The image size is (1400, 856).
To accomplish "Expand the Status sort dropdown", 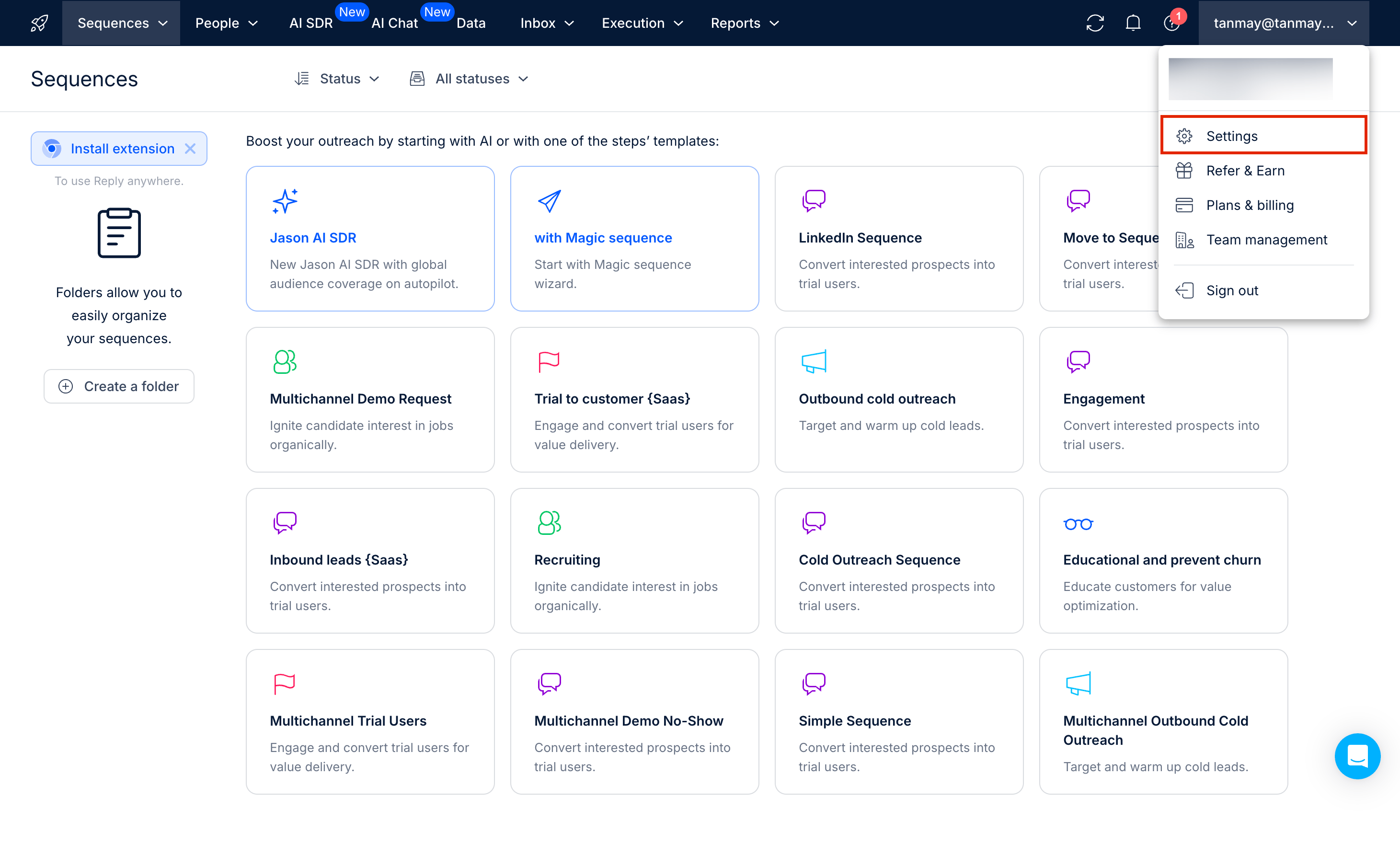I will (337, 79).
